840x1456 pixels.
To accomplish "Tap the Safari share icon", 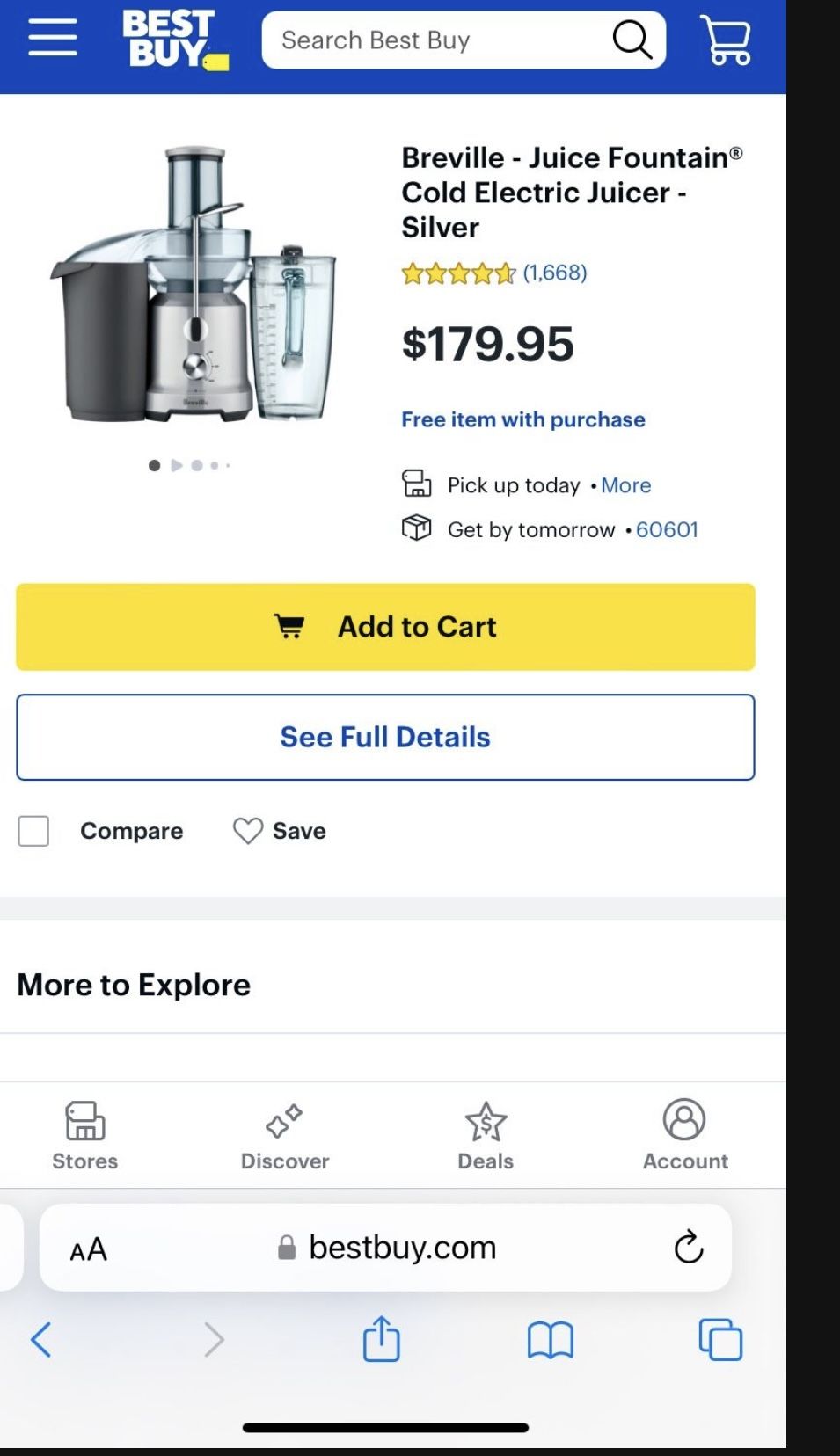I will click(381, 1339).
